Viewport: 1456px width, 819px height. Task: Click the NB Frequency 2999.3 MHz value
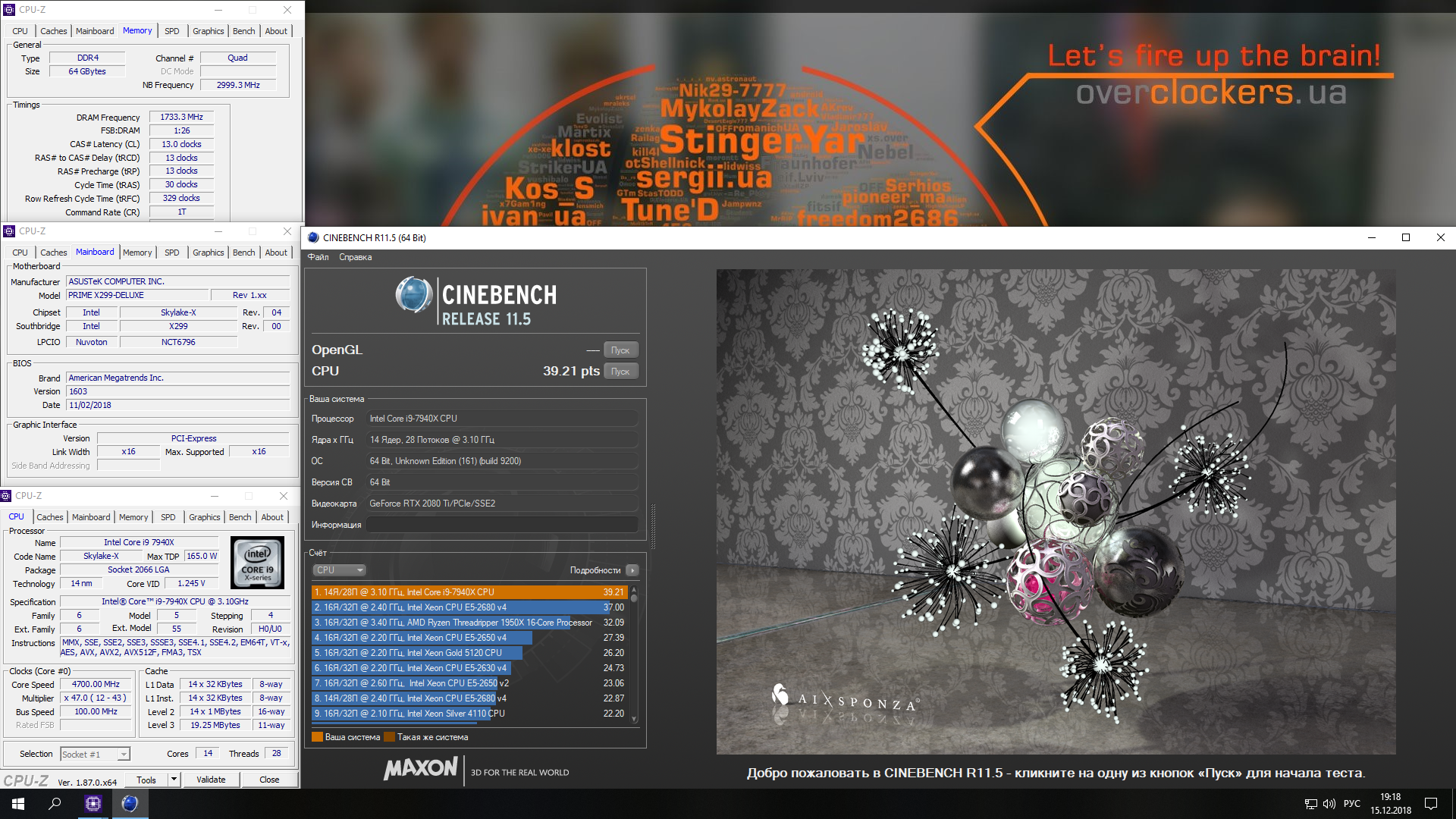(238, 86)
